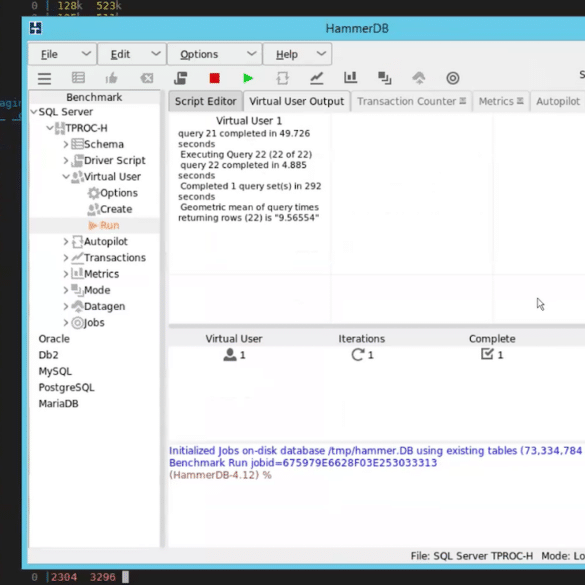Click the Datagen upload toolbar icon

point(419,78)
